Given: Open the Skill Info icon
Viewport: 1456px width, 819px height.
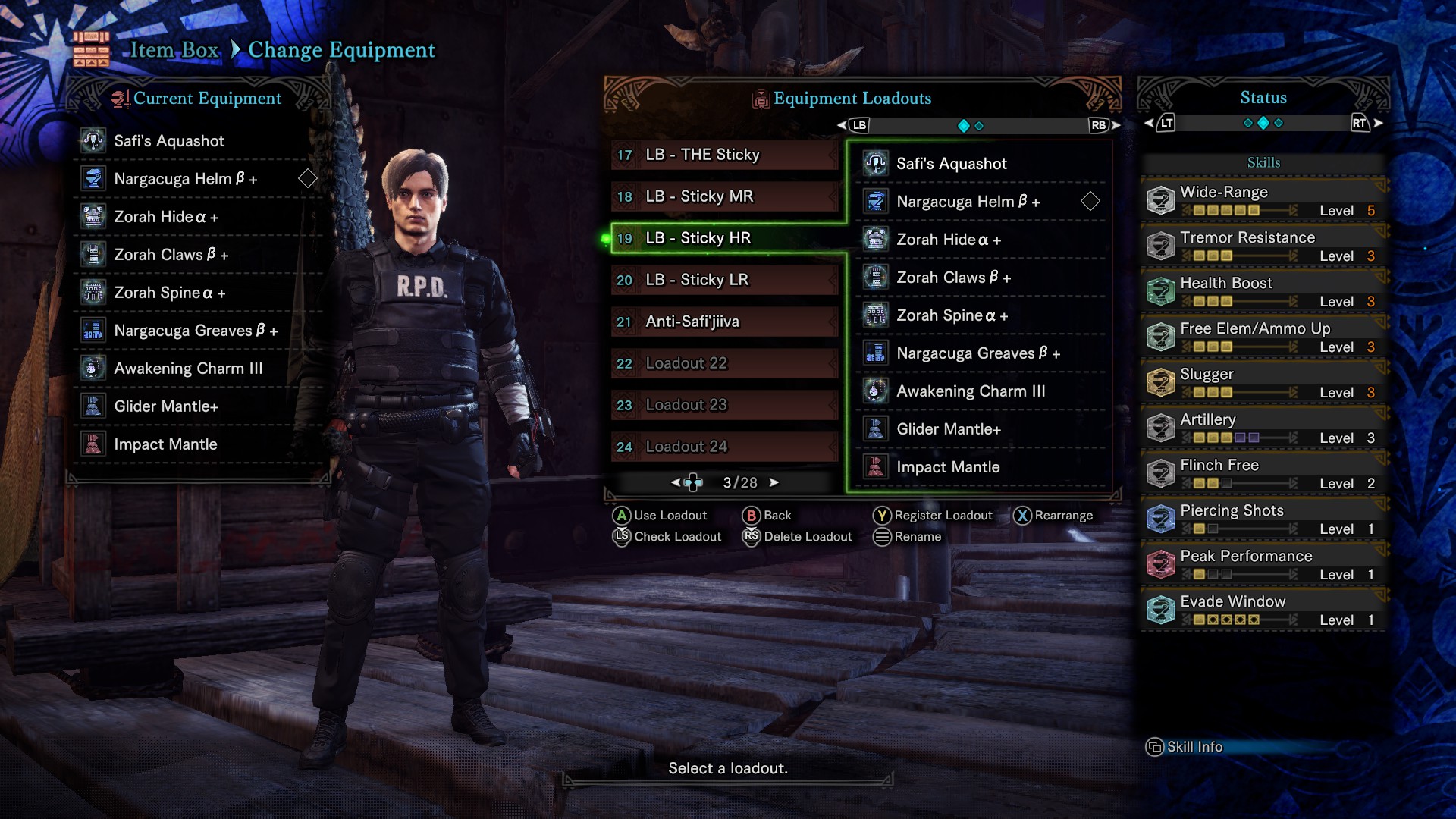Looking at the screenshot, I should click(x=1154, y=747).
